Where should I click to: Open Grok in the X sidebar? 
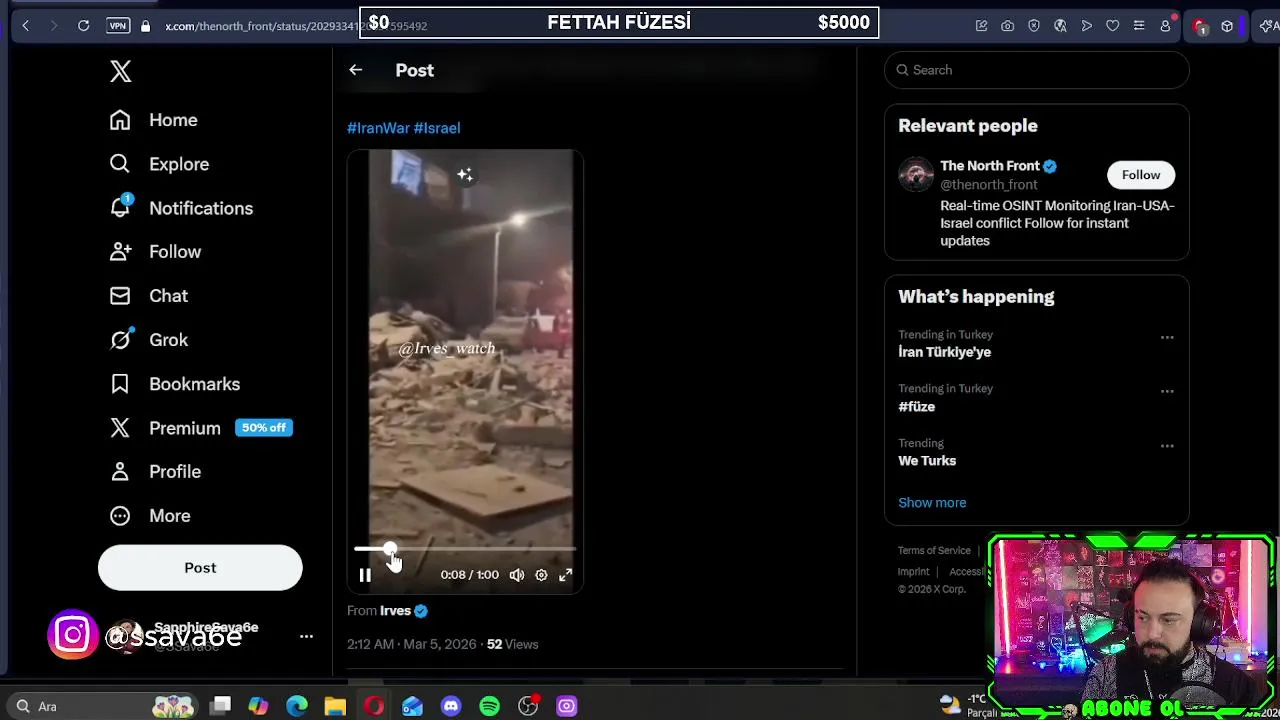pos(149,340)
